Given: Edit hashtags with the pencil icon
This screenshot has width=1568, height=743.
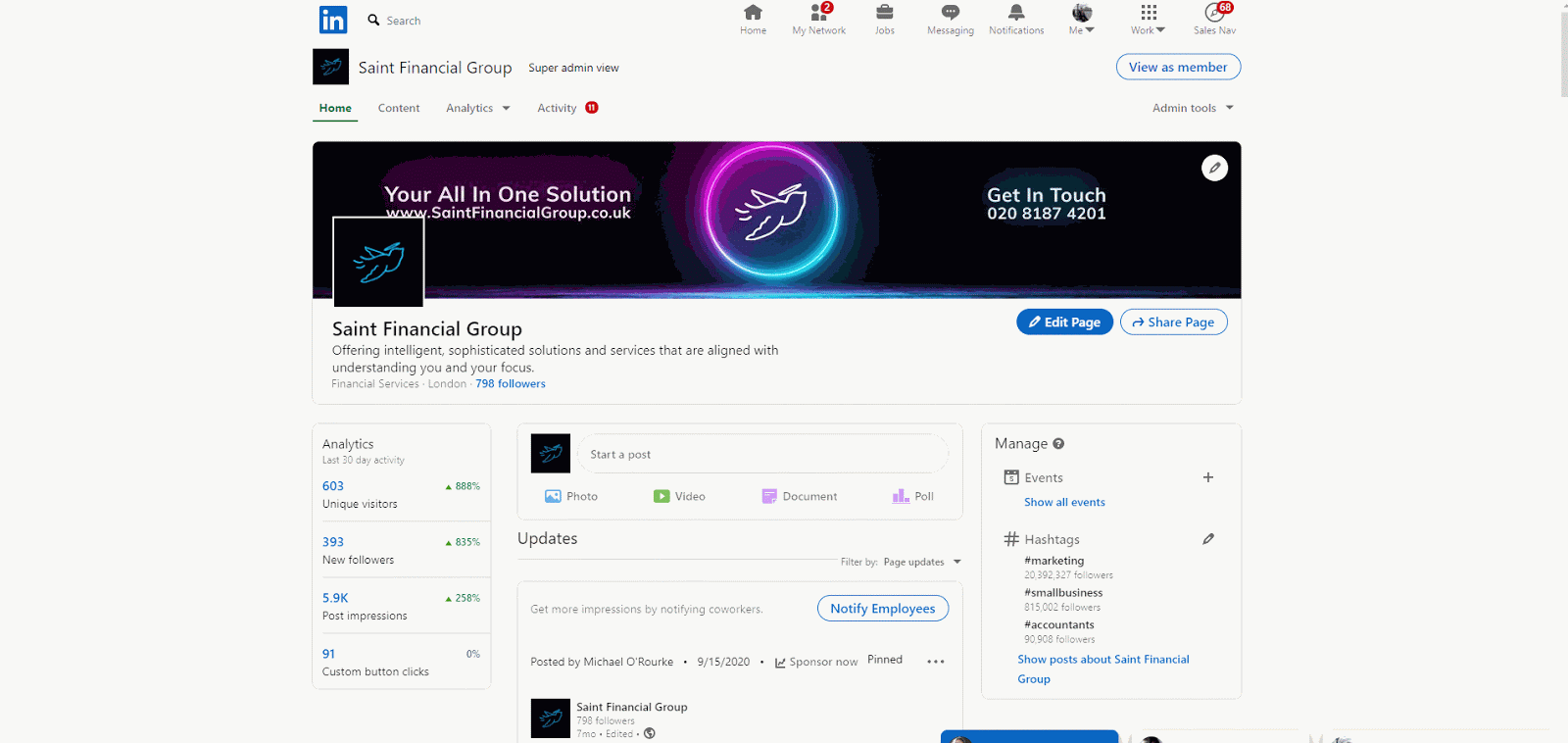Looking at the screenshot, I should (x=1208, y=539).
